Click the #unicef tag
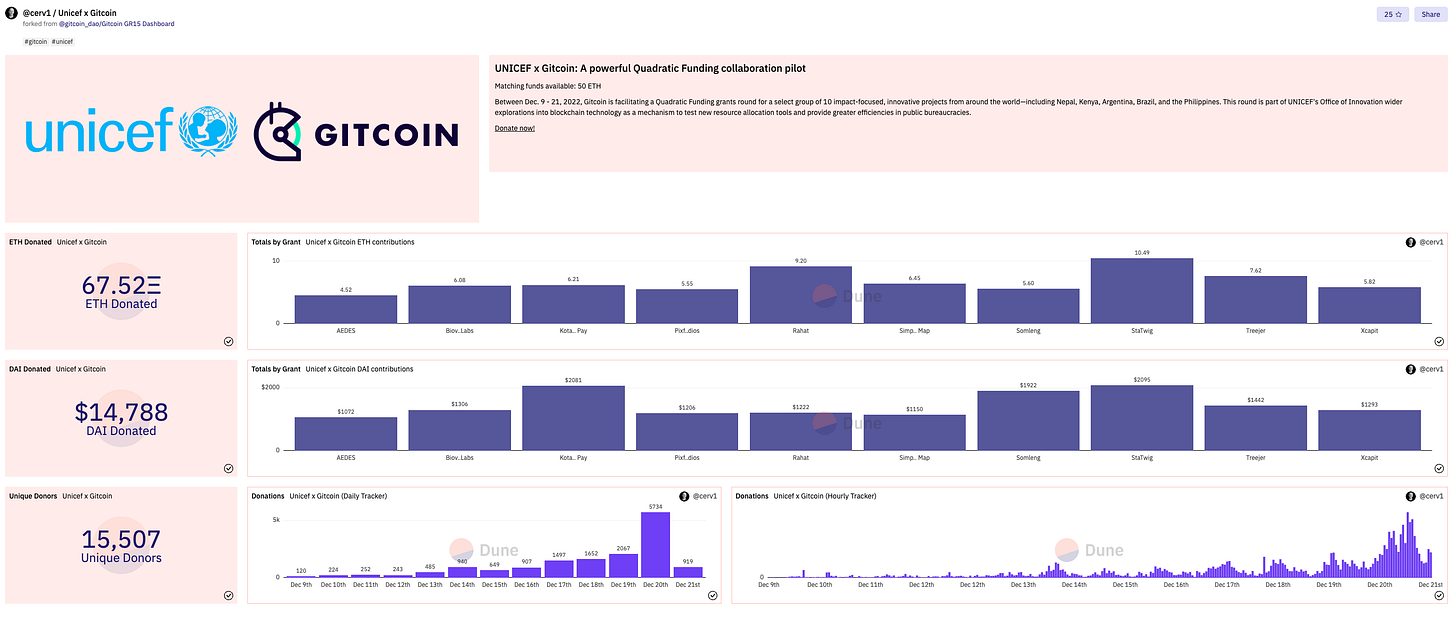 (x=62, y=41)
